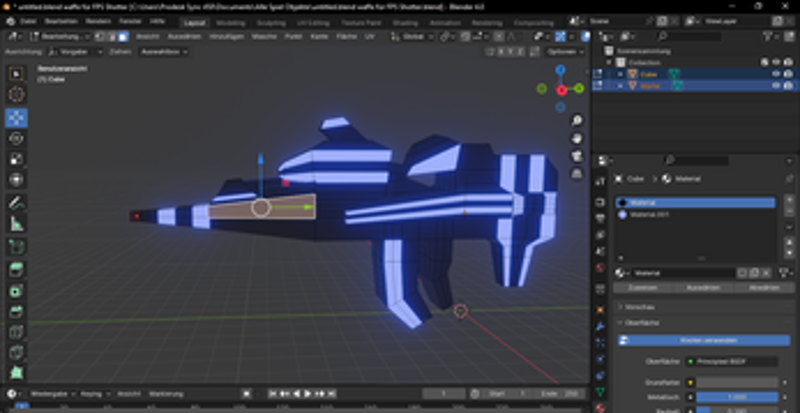Screen dimensions: 800x413
Task: Toggle the camera view icon in viewport
Action: [x=577, y=156]
